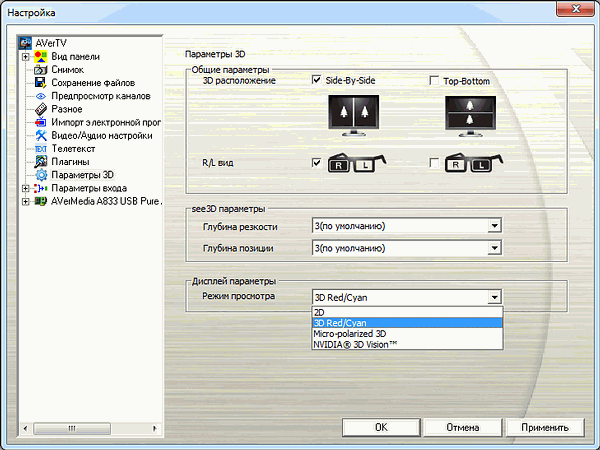The height and width of the screenshot is (450, 600).
Task: Click the AVerMedia A833 USB device icon
Action: click(41, 201)
